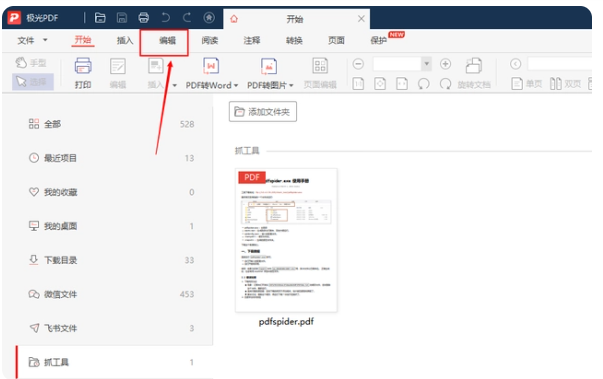603x379 pixels.
Task: Select 最近项目 in the sidebar
Action: click(x=112, y=158)
